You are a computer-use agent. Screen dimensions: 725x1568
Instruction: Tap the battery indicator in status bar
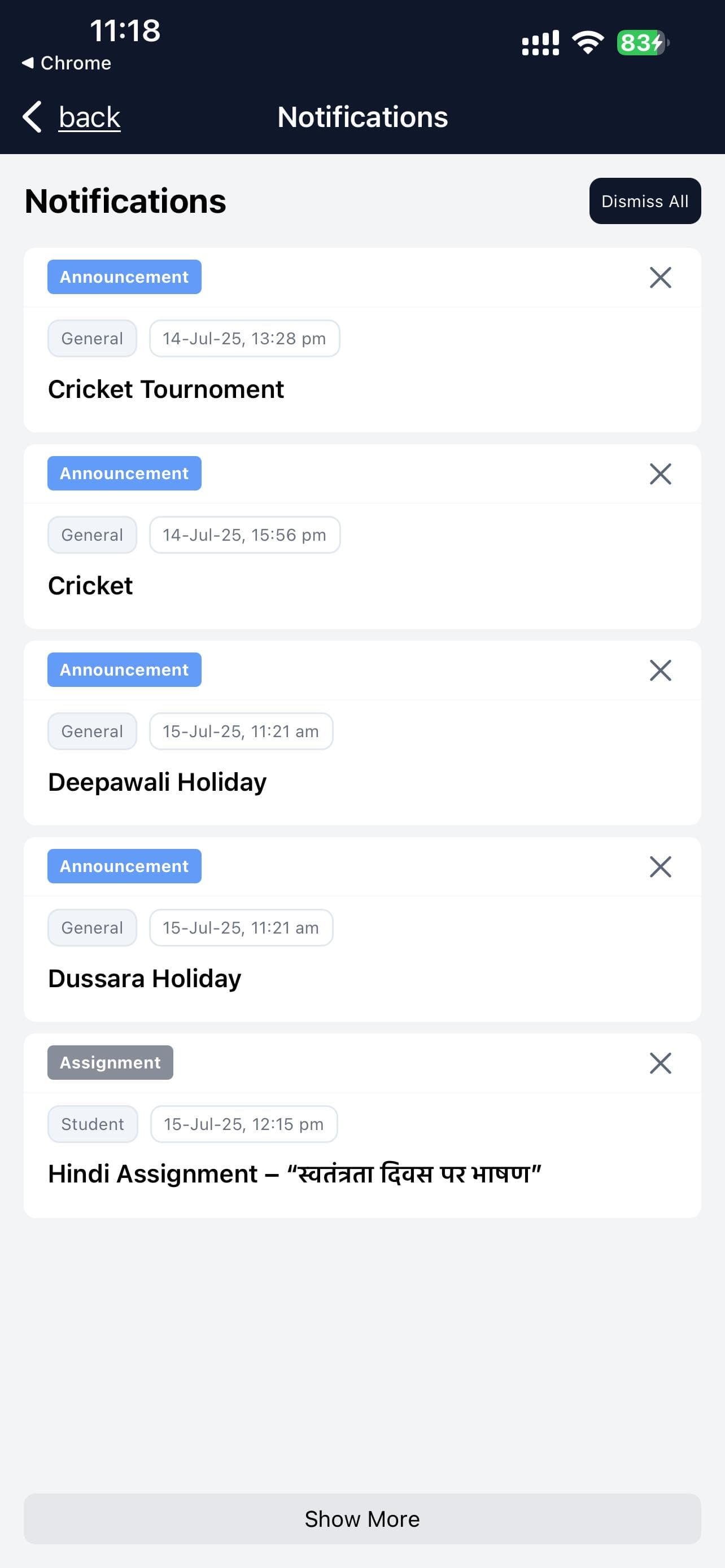tap(642, 42)
